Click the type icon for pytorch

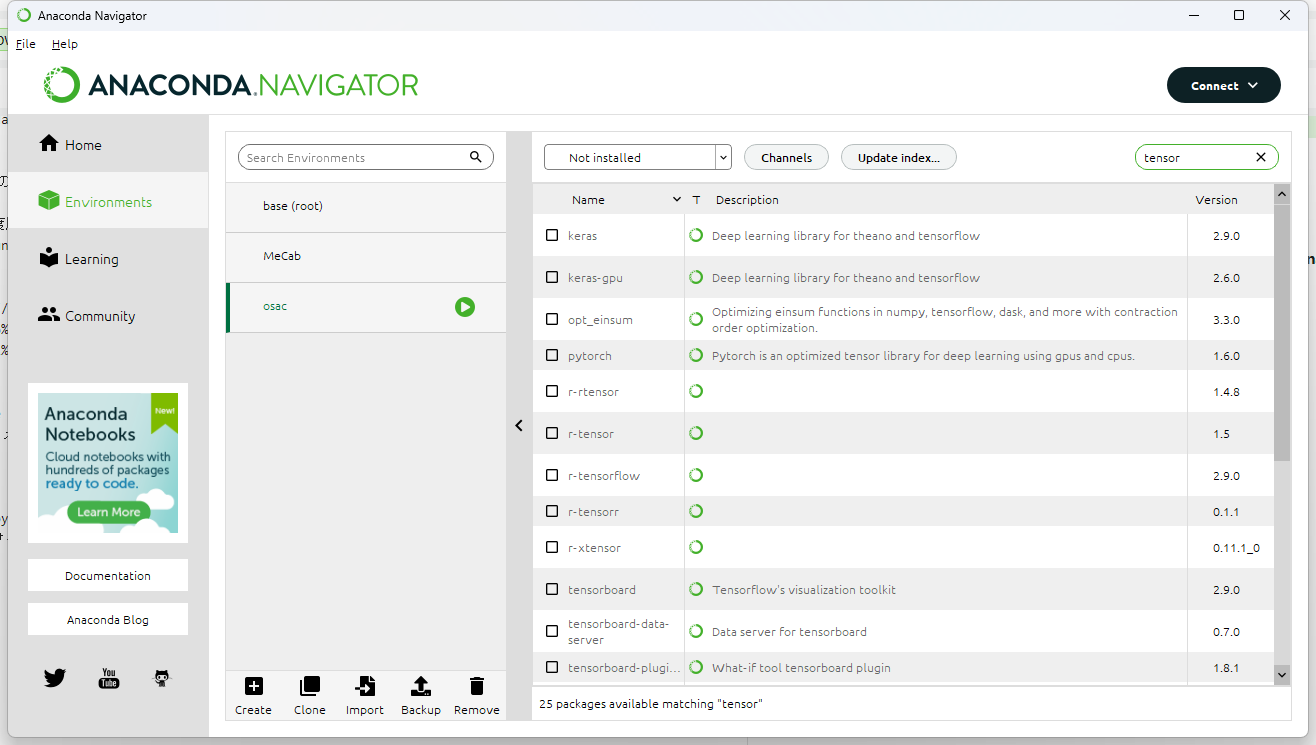696,355
